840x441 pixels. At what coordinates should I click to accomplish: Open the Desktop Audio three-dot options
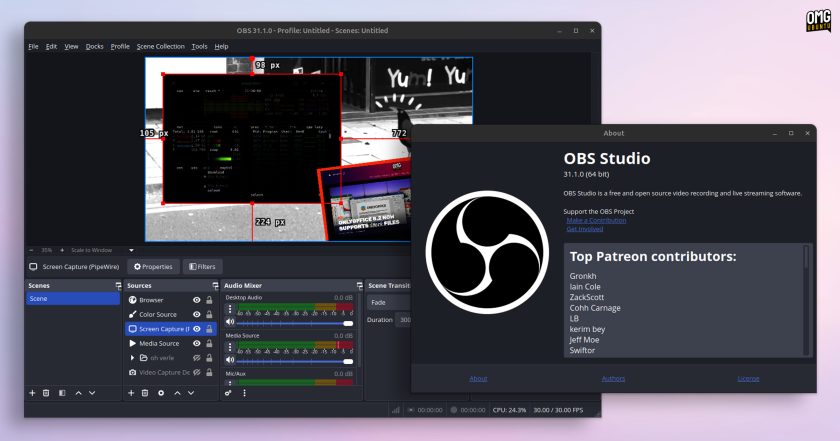pyautogui.click(x=230, y=309)
